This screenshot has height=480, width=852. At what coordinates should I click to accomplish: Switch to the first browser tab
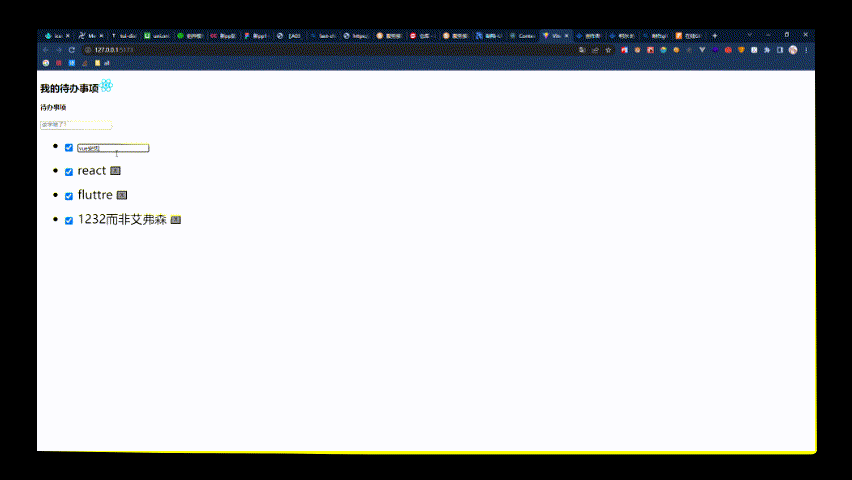click(57, 36)
